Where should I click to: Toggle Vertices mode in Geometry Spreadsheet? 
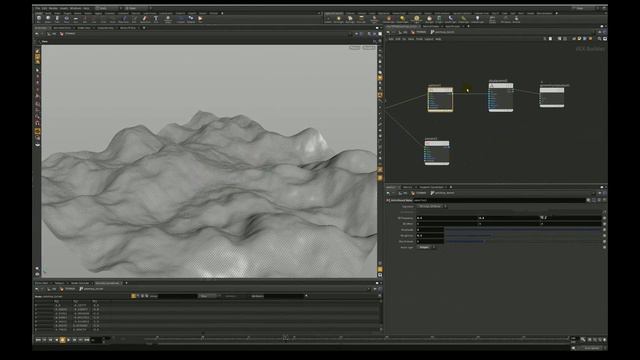tap(138, 296)
